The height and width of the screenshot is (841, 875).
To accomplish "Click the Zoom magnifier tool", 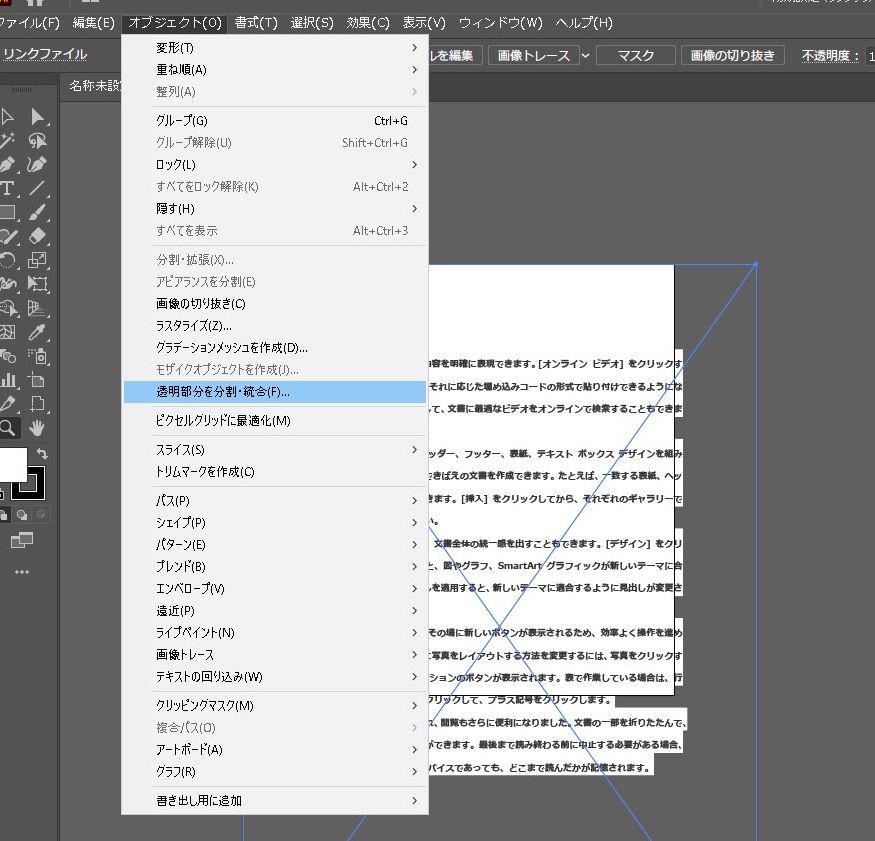I will pos(8,428).
